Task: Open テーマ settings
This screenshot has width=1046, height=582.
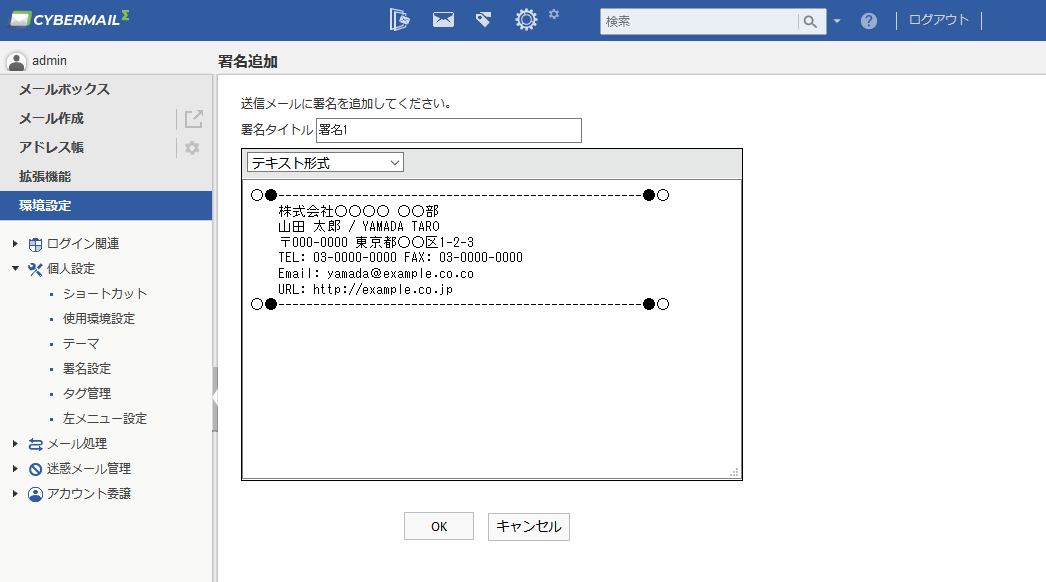Action: 81,344
